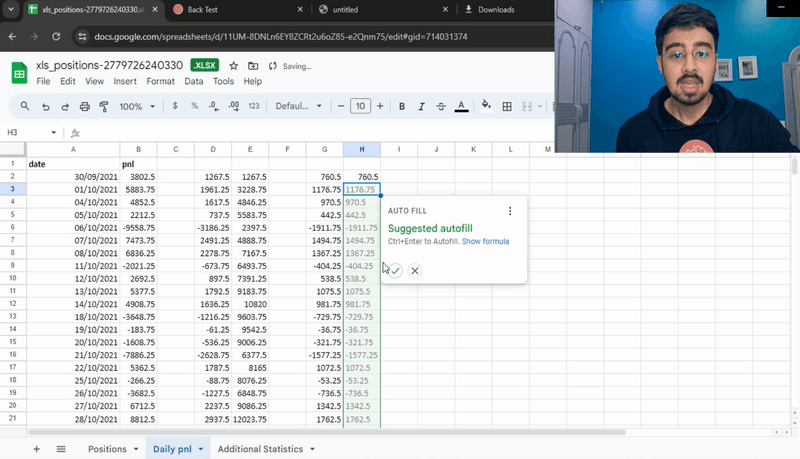Open the borders grid icon
Viewport: 800px width, 459px height.
tap(507, 106)
